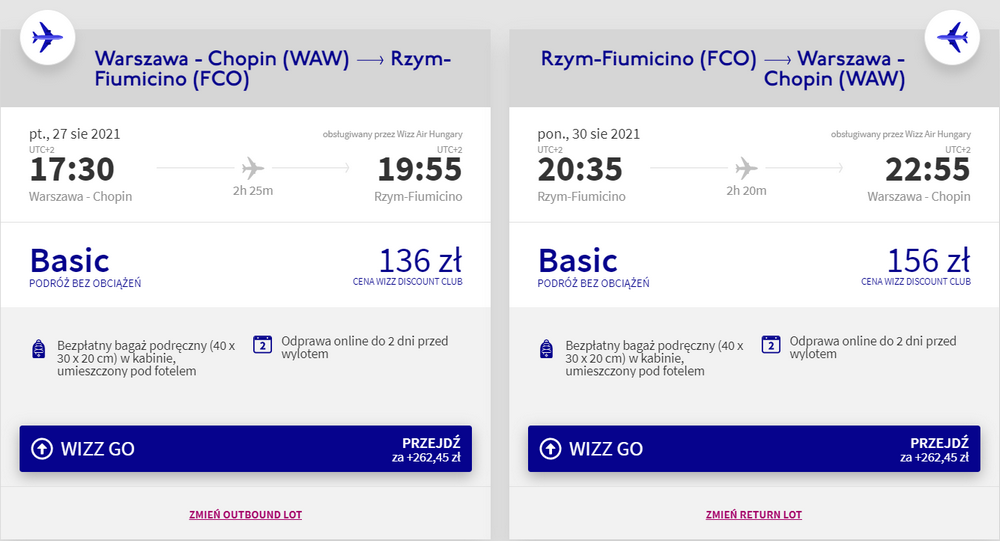Viewport: 1000px width, 541px height.
Task: Click the plane icon above 2h 20m duration
Action: click(x=746, y=168)
